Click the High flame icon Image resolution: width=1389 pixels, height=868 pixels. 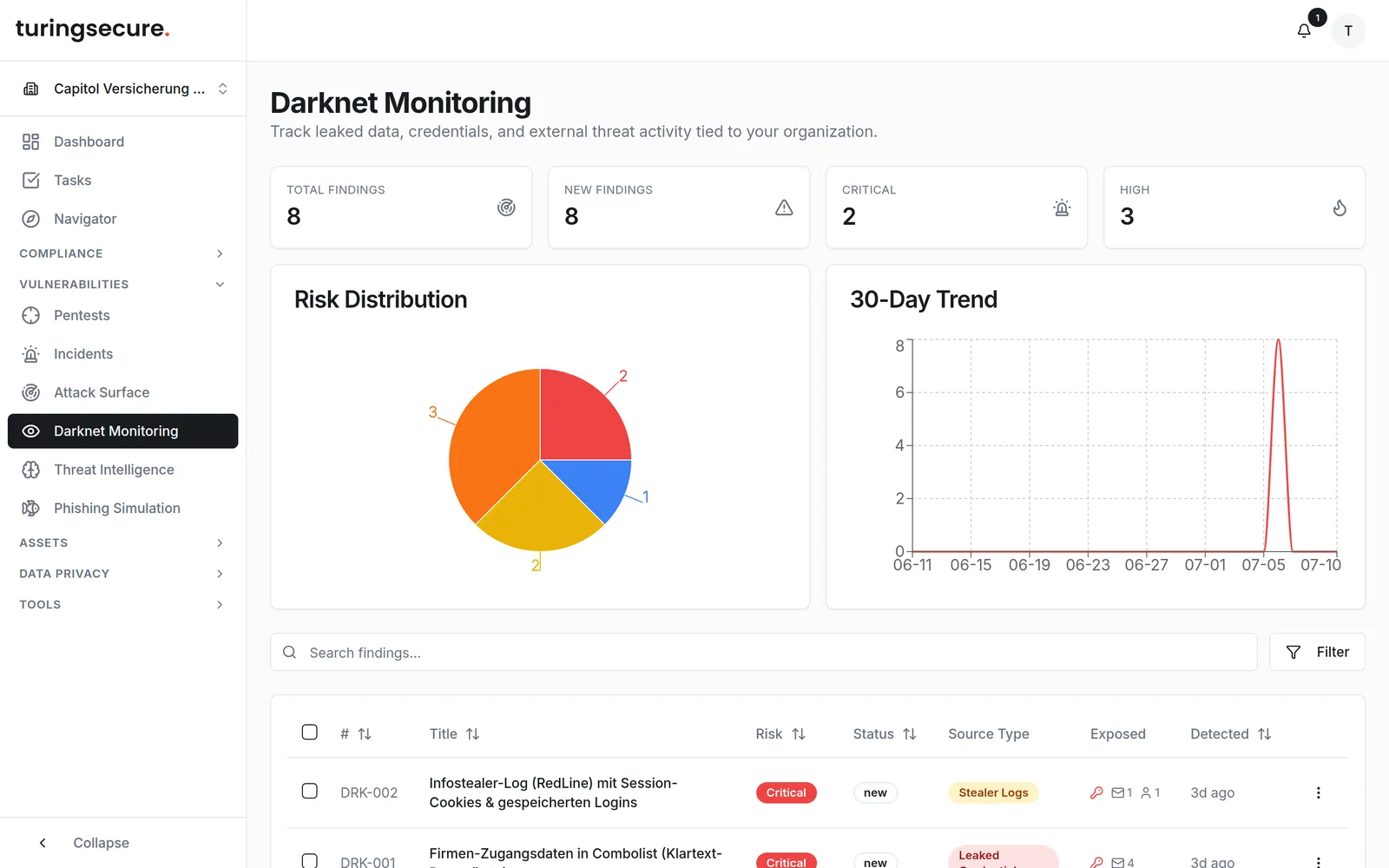[x=1340, y=207]
